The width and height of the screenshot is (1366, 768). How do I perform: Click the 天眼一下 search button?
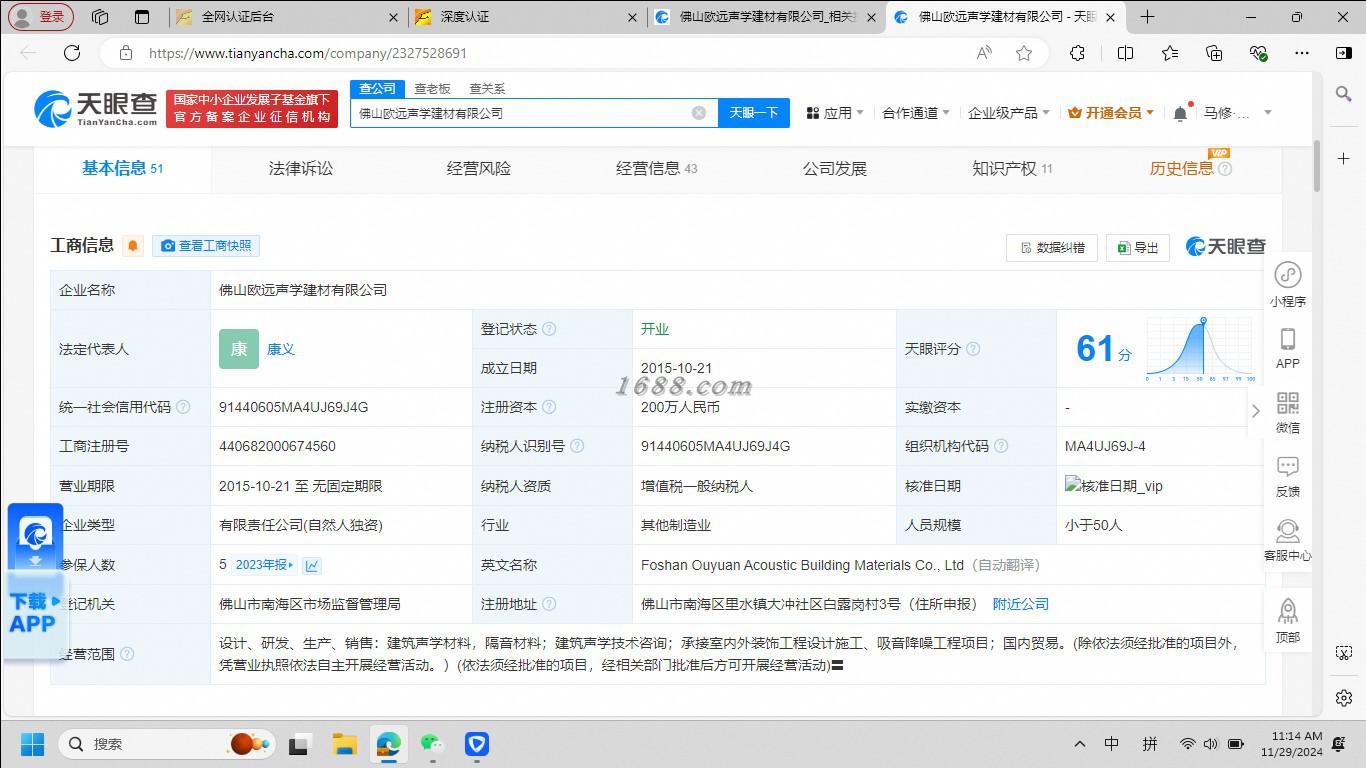[754, 113]
